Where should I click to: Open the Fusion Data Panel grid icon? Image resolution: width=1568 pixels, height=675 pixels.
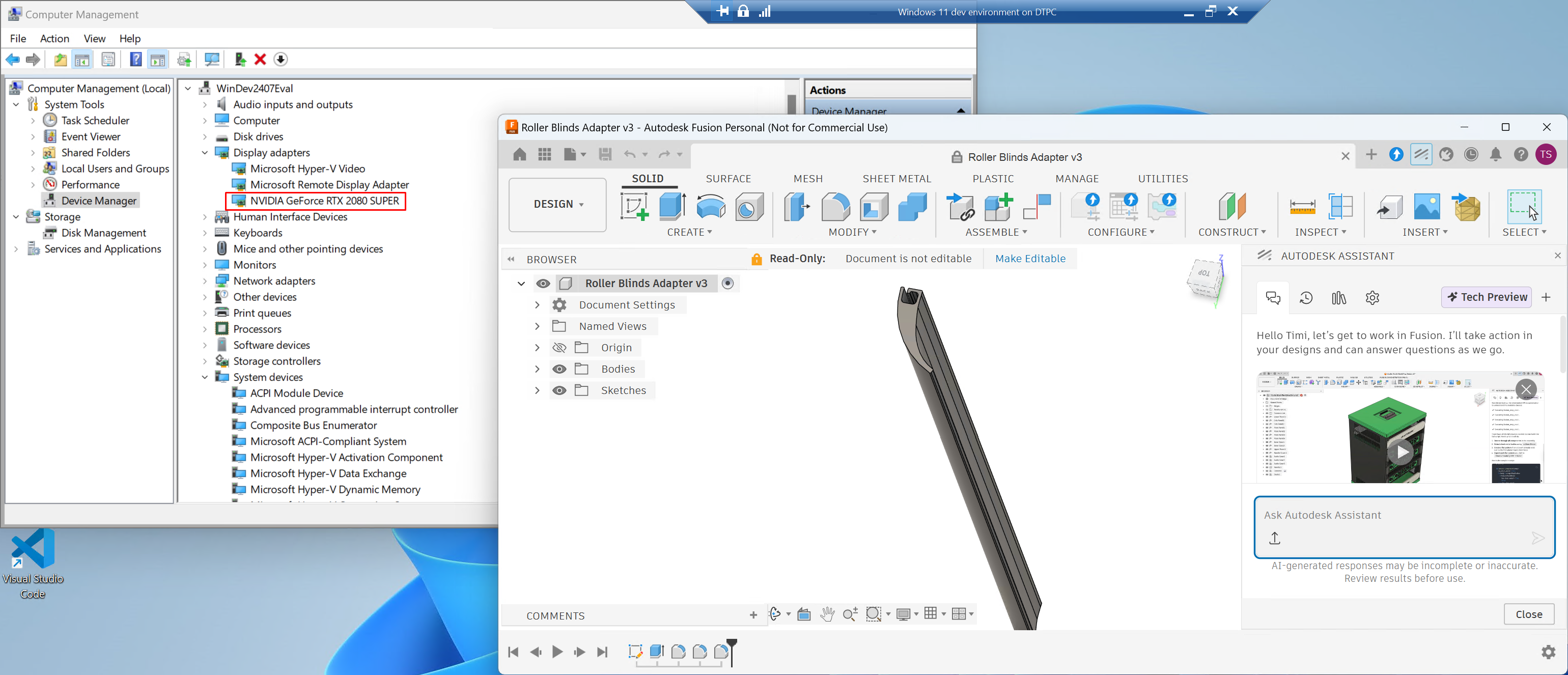coord(545,155)
